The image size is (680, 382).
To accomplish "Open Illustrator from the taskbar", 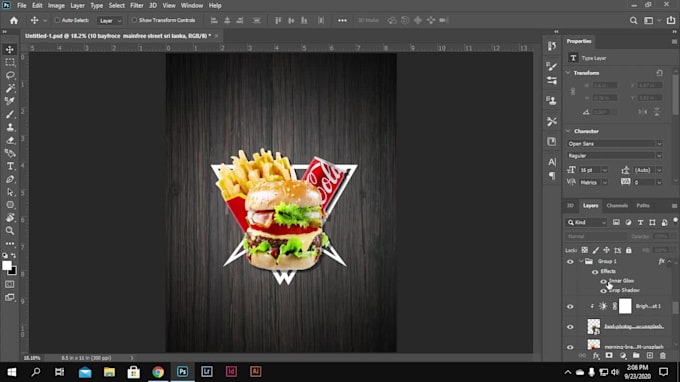I will [255, 372].
